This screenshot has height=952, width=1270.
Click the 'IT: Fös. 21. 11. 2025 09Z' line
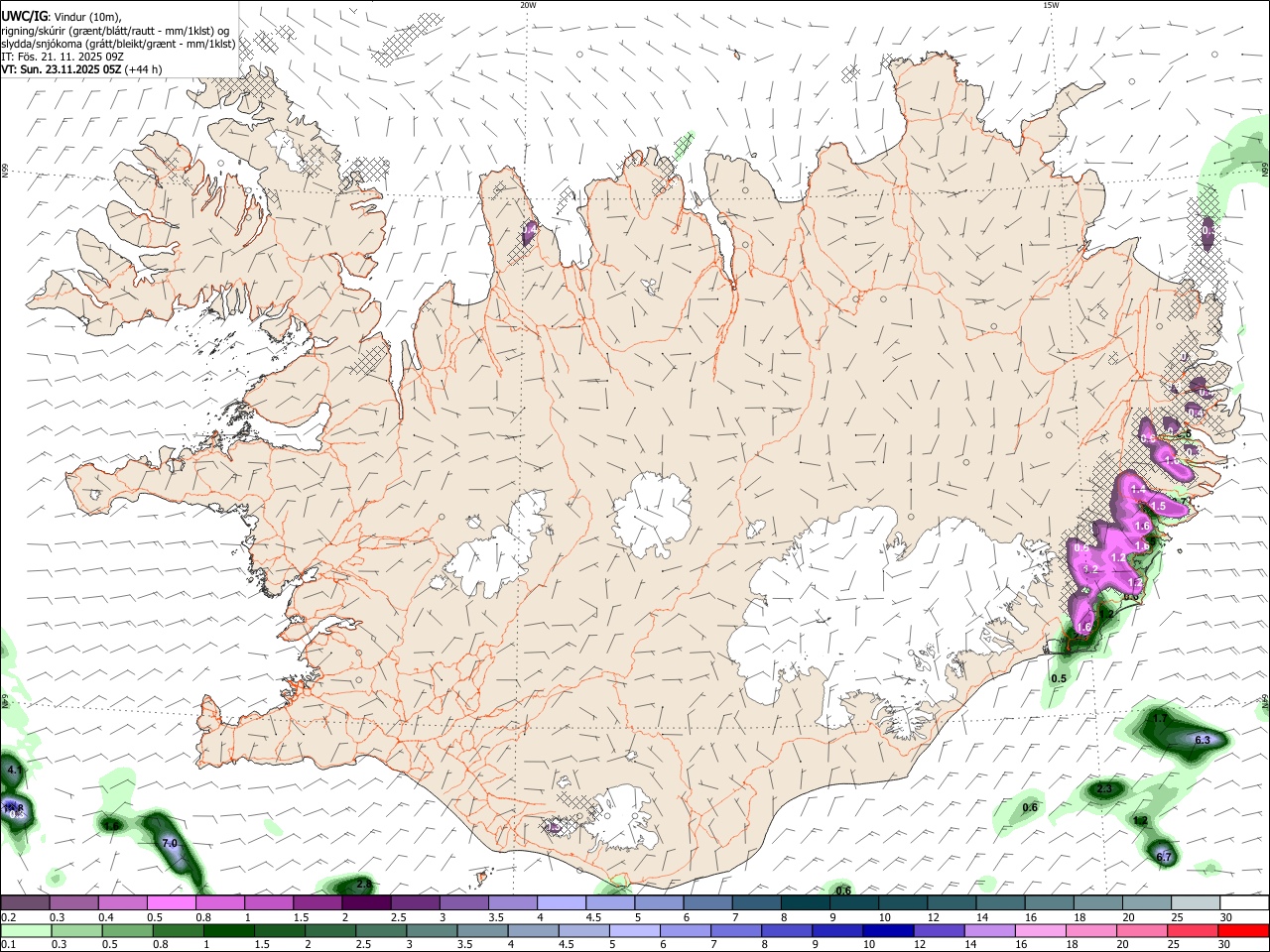63,57
